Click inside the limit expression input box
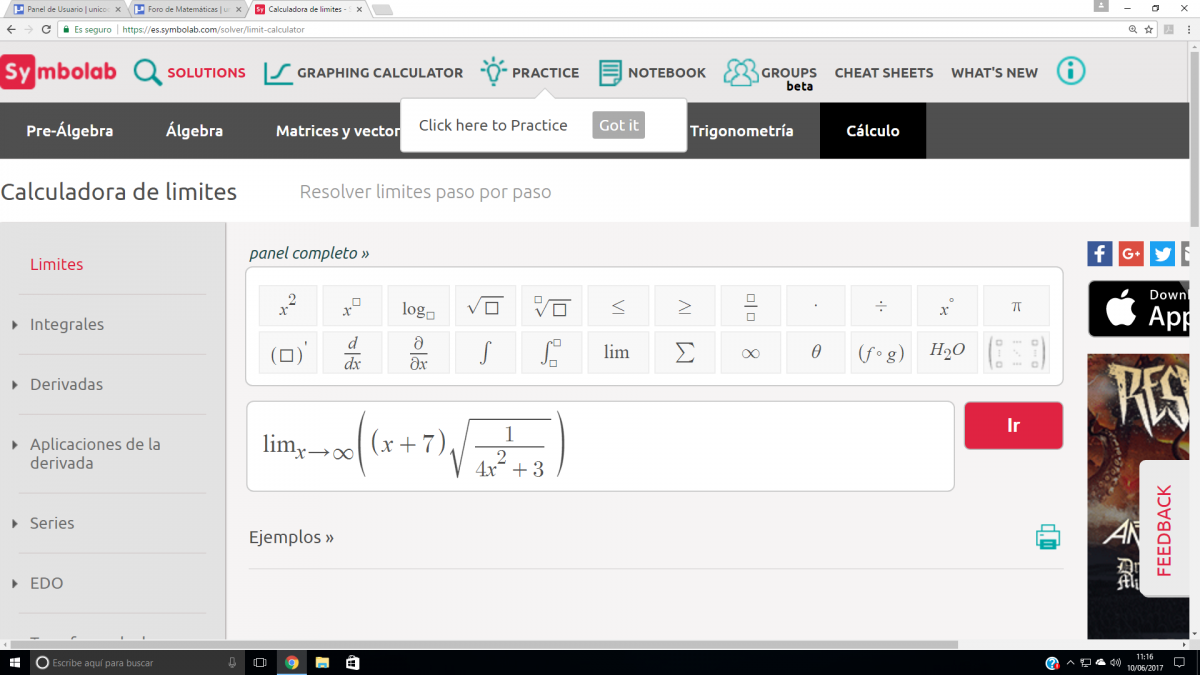 coord(750,446)
